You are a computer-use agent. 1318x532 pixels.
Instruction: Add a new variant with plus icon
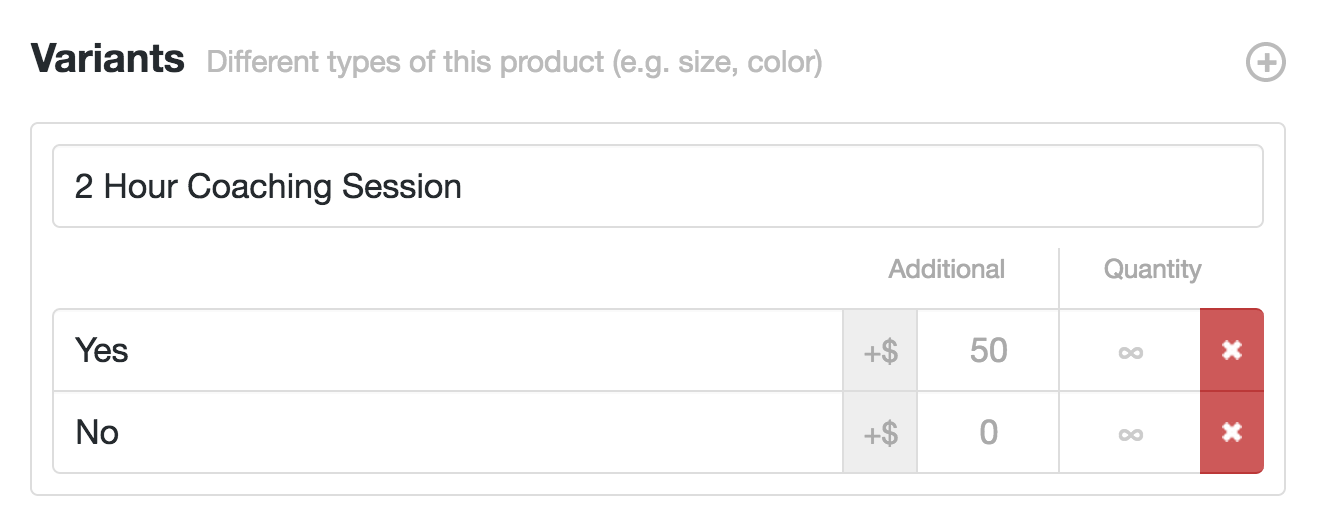tap(1265, 63)
